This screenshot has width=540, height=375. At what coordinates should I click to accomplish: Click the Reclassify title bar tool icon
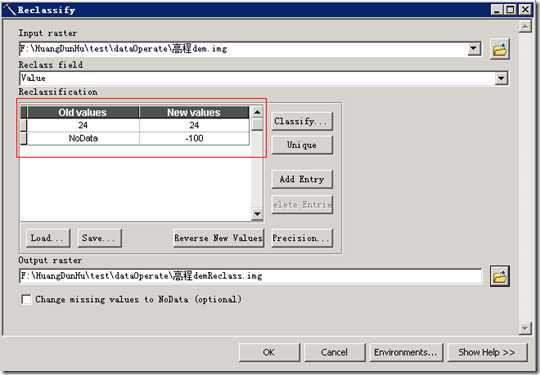click(10, 10)
